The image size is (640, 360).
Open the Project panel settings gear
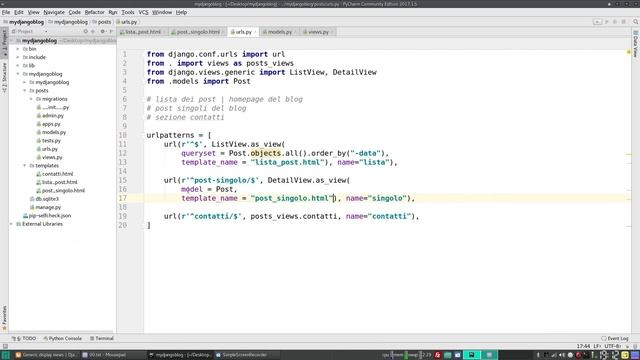(102, 31)
